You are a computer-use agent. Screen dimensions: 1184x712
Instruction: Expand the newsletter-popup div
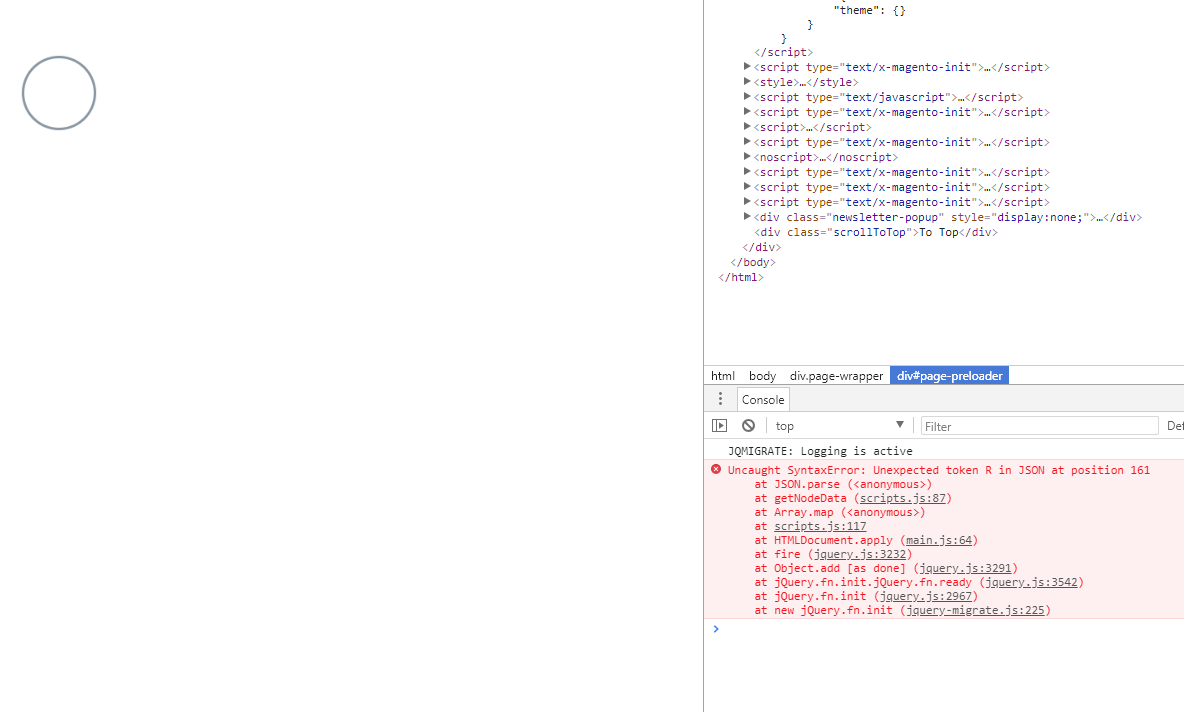coord(747,217)
